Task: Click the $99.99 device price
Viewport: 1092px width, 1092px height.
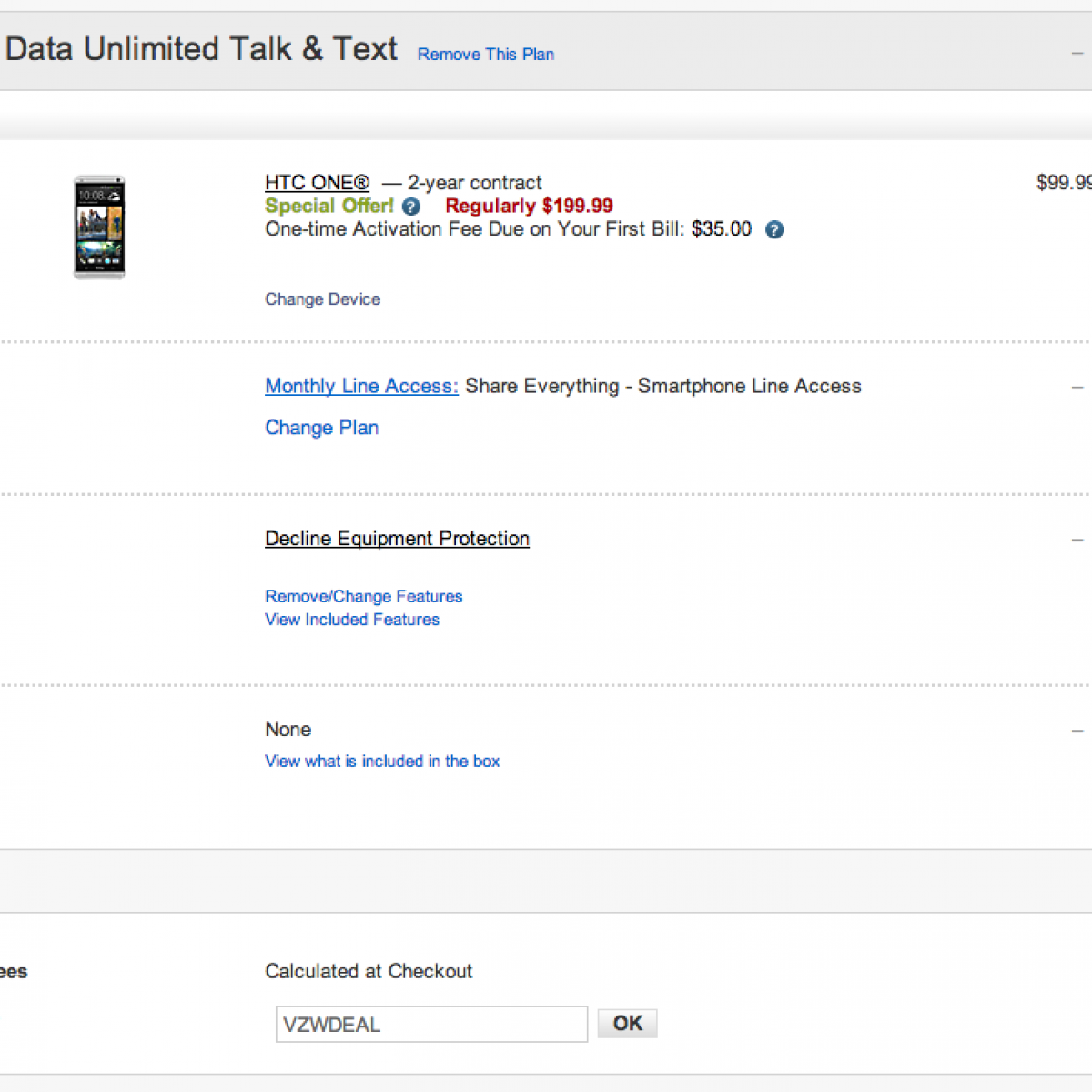Action: coord(1063,183)
